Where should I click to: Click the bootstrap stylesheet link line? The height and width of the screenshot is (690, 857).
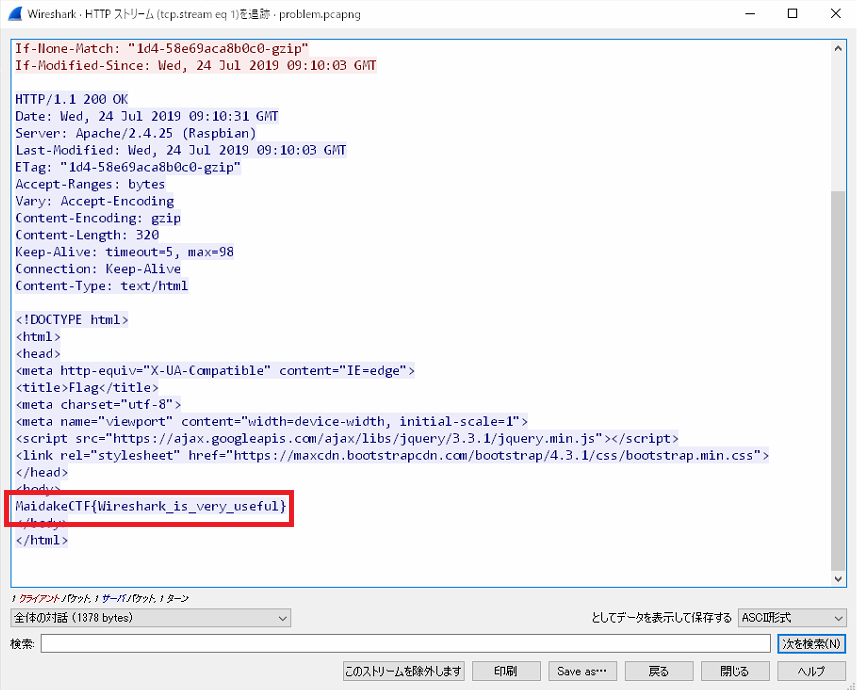[x=392, y=455]
